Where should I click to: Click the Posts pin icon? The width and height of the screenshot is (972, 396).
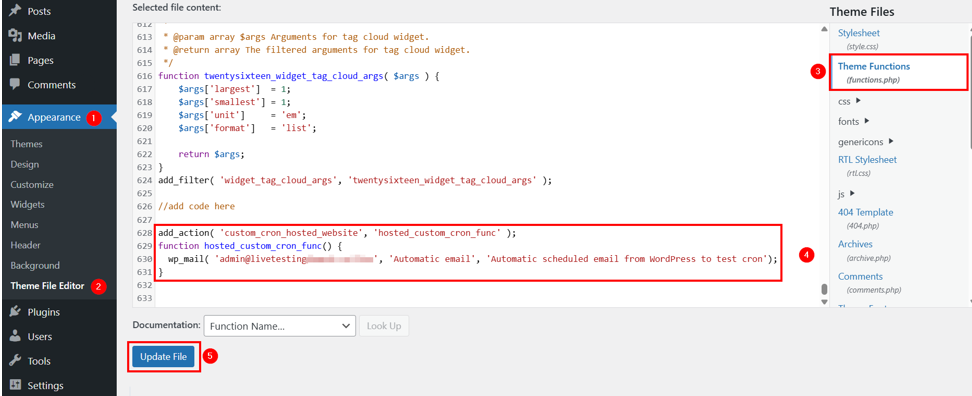click(15, 11)
